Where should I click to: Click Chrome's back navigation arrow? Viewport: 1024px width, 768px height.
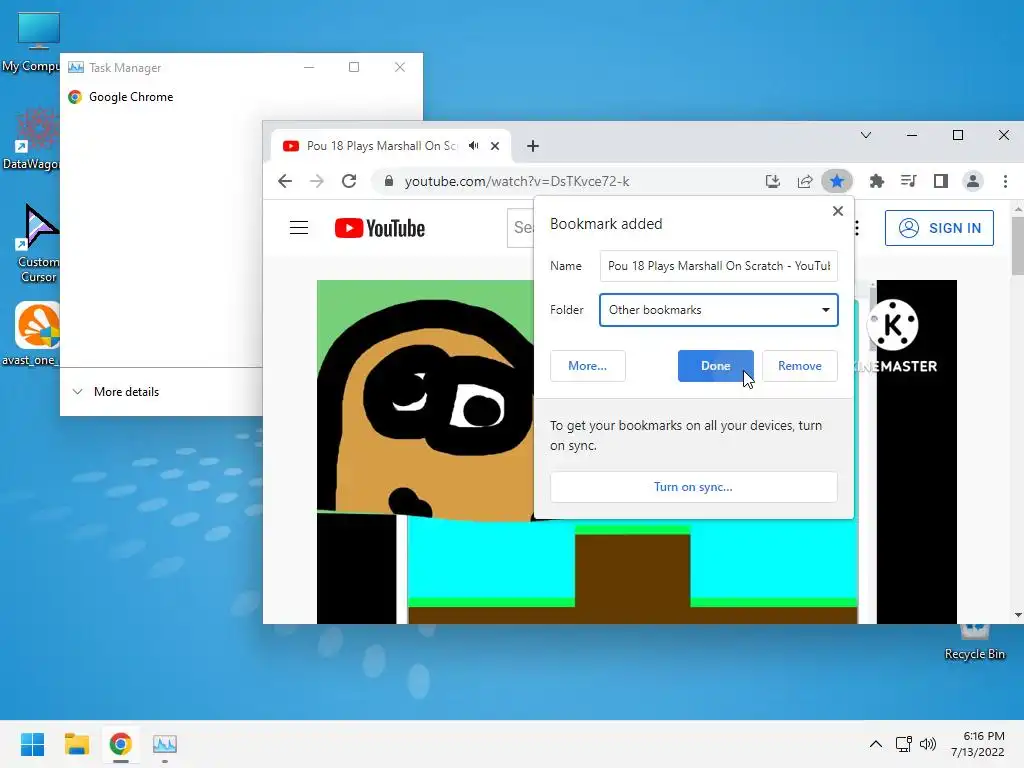pyautogui.click(x=285, y=181)
